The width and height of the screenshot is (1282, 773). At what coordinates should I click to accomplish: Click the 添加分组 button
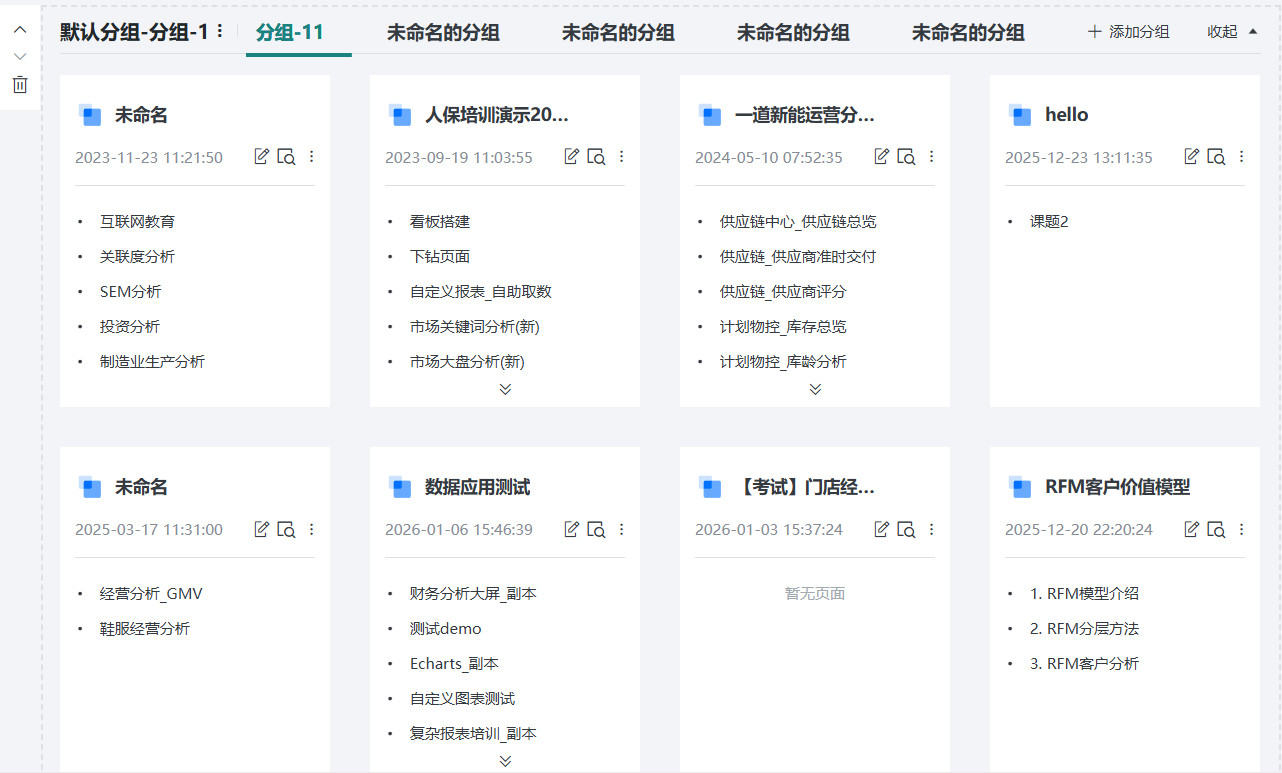click(1128, 31)
